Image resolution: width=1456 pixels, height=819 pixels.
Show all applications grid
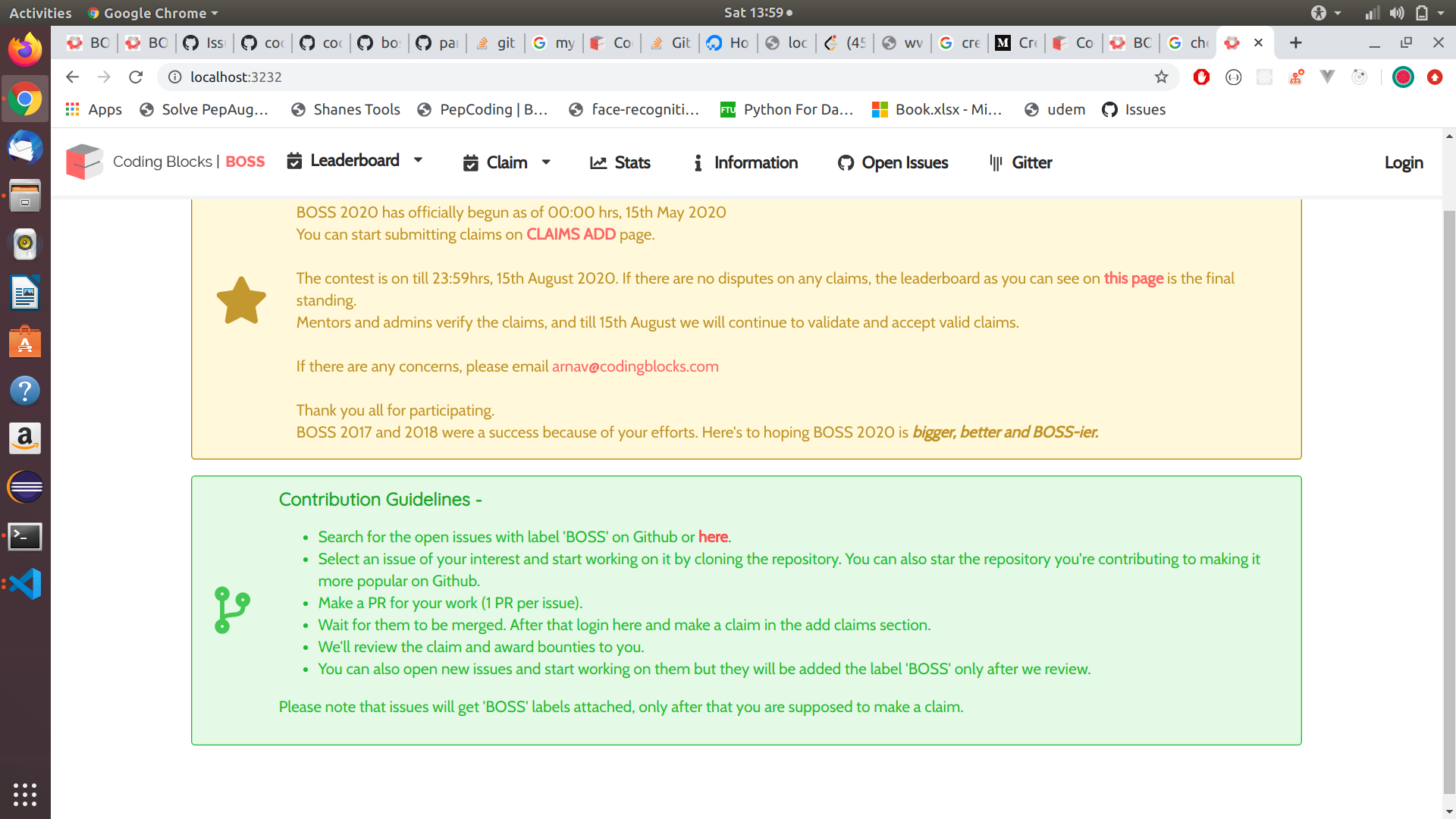click(x=25, y=794)
